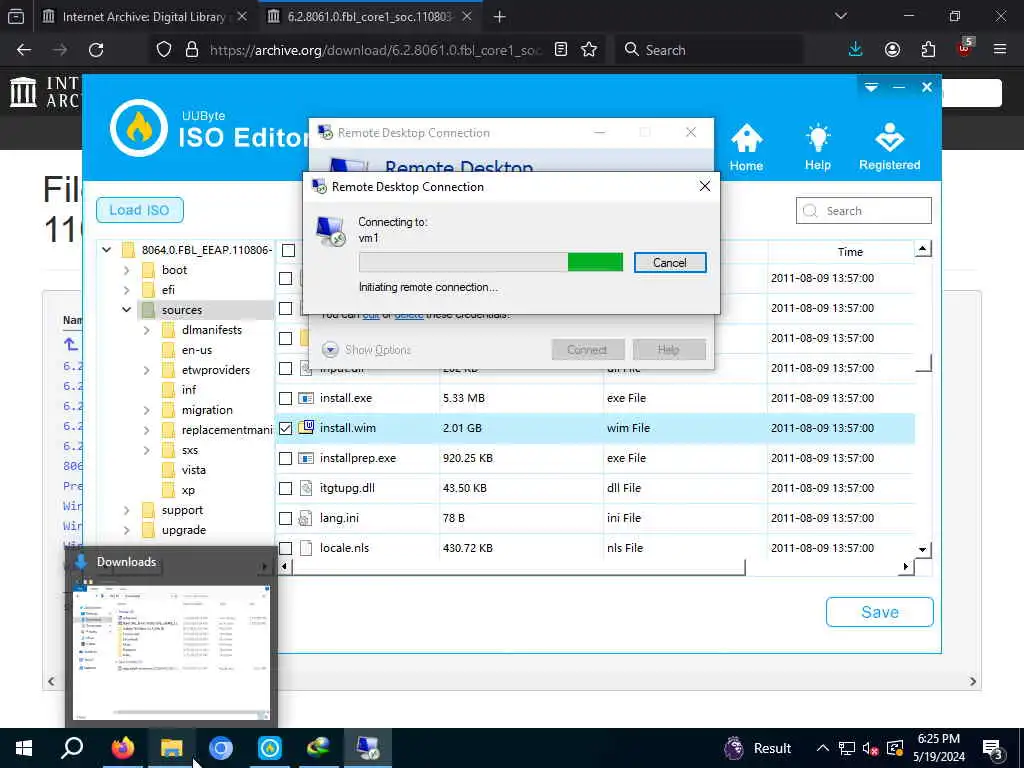Click the connection progress bar
This screenshot has width=1024, height=768.
pyautogui.click(x=490, y=262)
